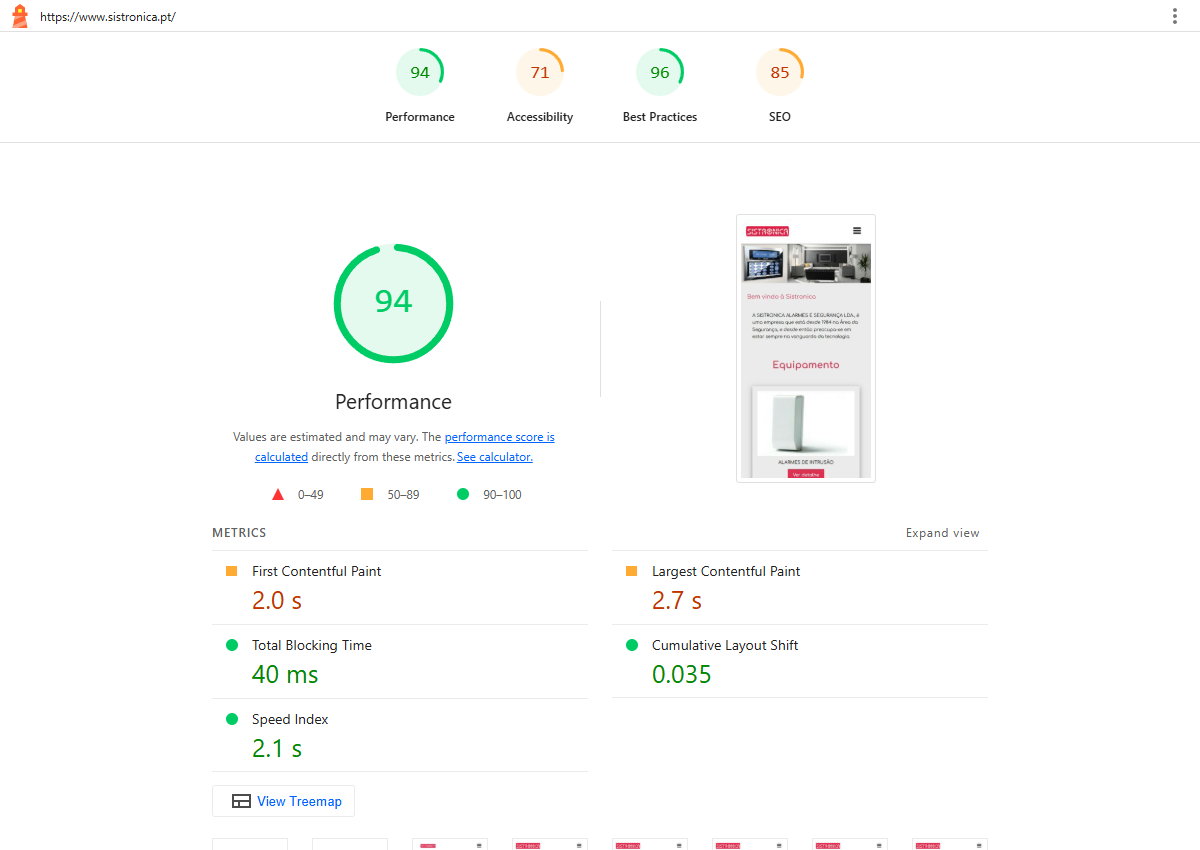The image size is (1200, 850).
Task: Open the 'performance score is calculated' link
Action: click(x=404, y=447)
